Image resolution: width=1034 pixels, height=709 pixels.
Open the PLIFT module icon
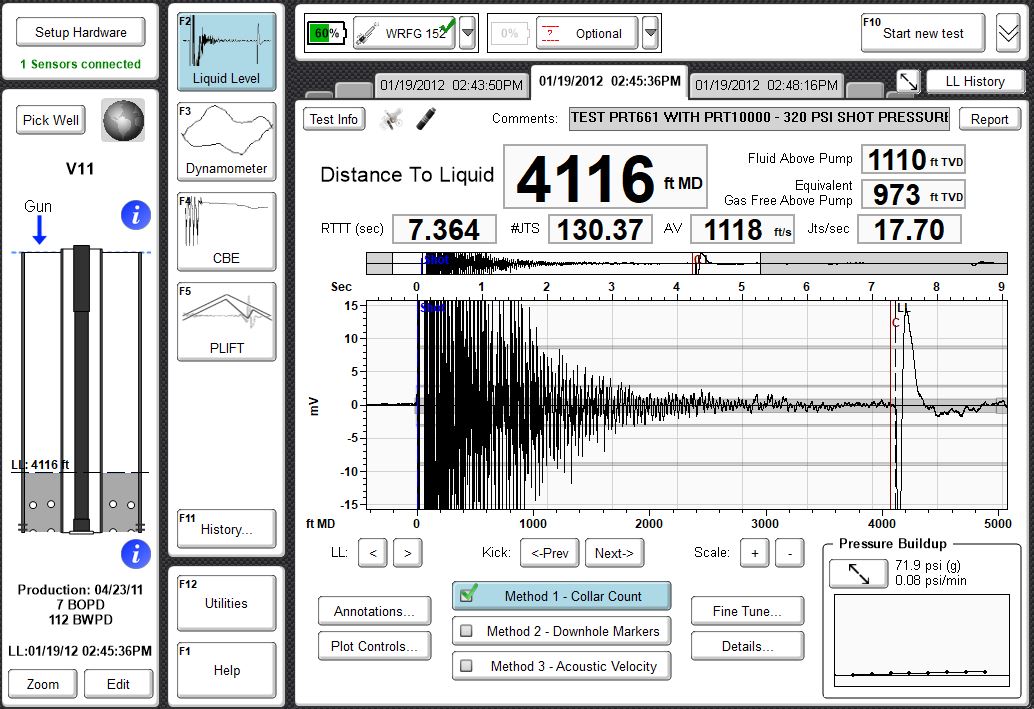point(226,321)
